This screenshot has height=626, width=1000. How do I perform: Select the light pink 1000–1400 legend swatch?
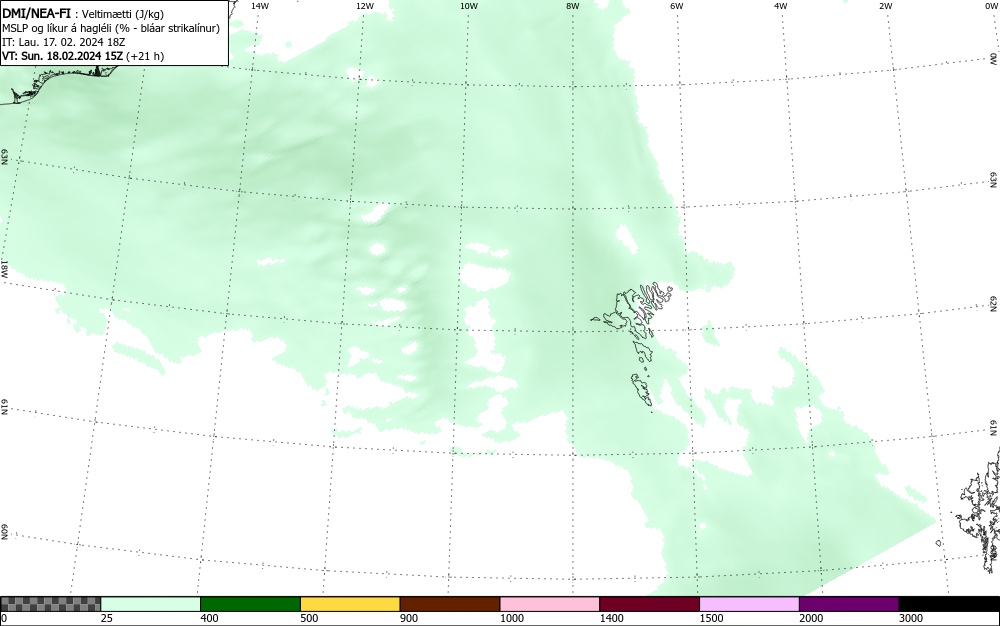(550, 604)
